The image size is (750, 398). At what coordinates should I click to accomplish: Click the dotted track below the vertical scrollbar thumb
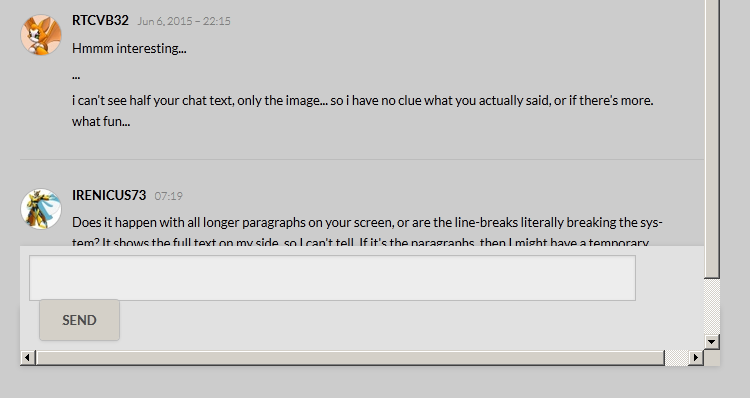pyautogui.click(x=712, y=307)
